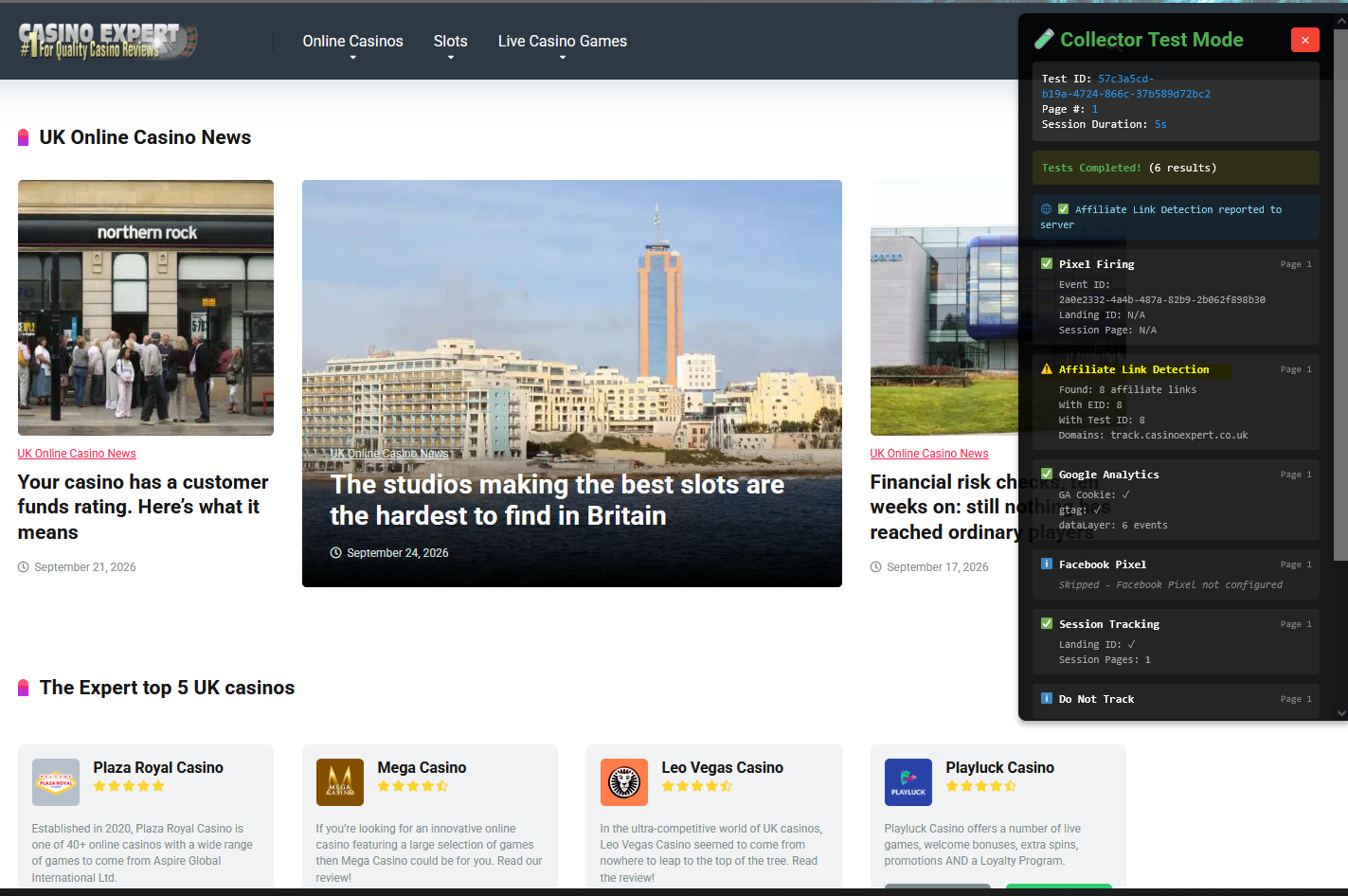Open the Plaza Royal Casino logo
This screenshot has width=1348, height=896.
[x=56, y=782]
